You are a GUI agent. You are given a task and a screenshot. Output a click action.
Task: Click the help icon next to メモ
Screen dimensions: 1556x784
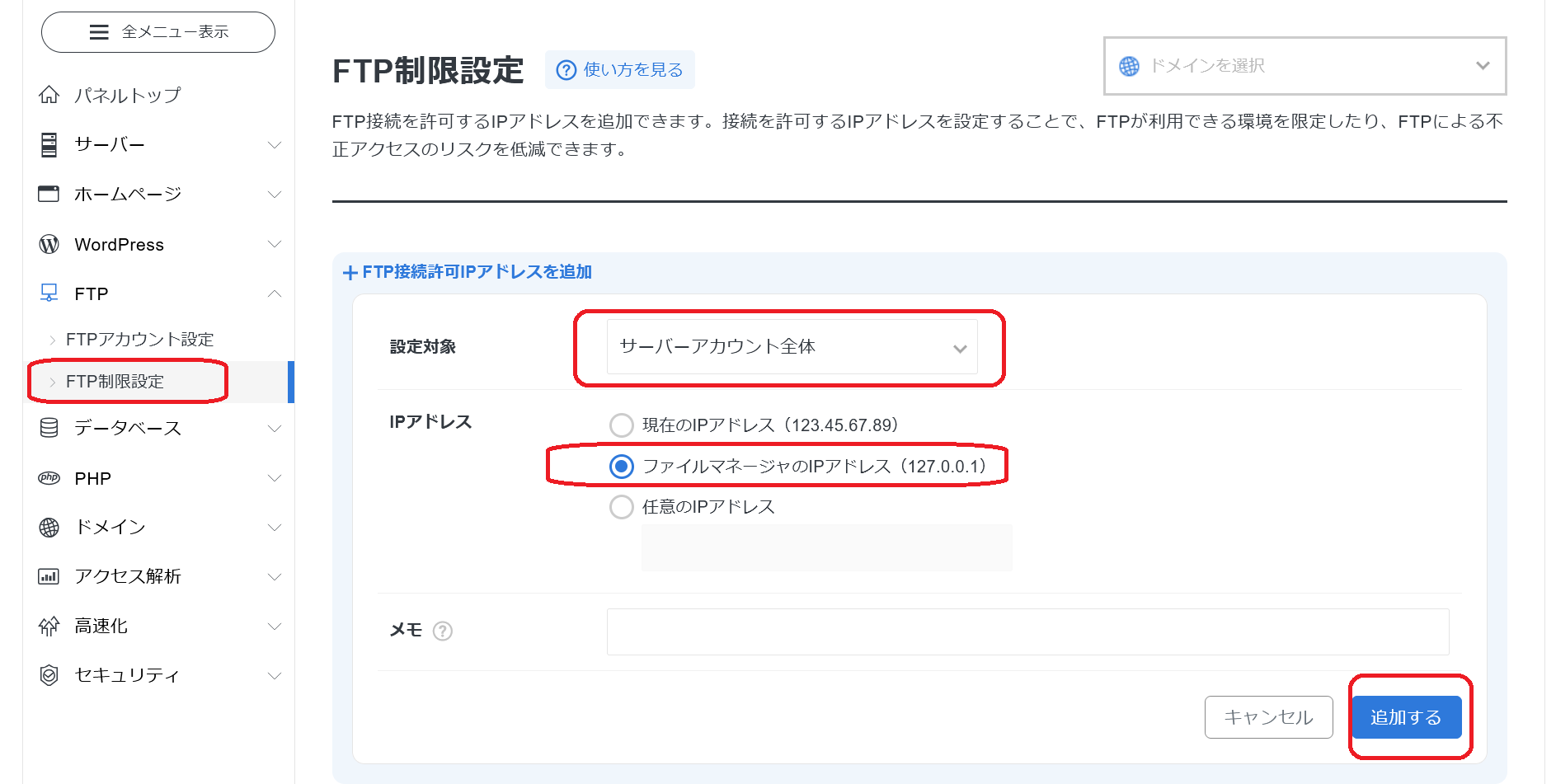pyautogui.click(x=443, y=631)
